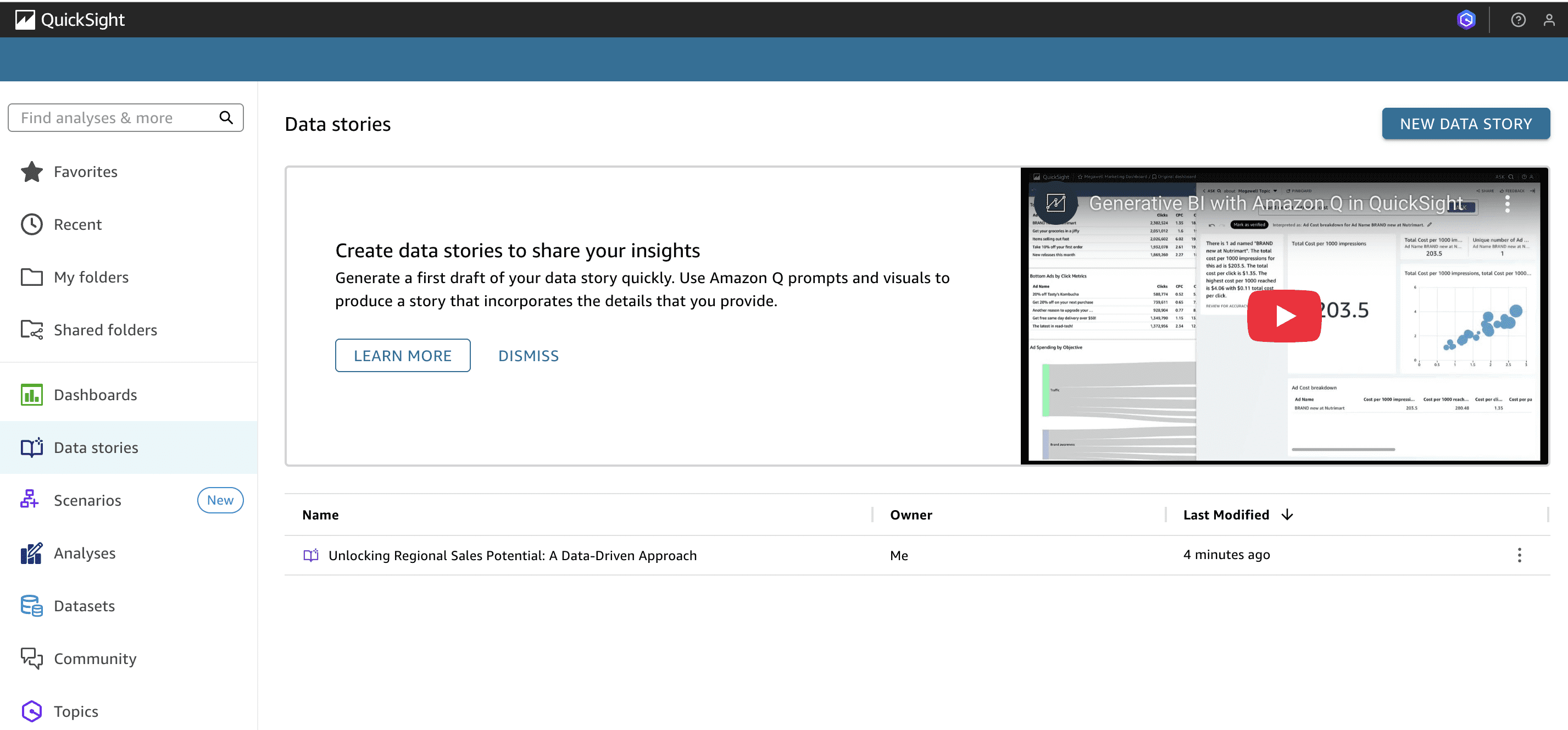The height and width of the screenshot is (730, 1568).
Task: Open the video's three-dot options menu
Action: (1507, 204)
